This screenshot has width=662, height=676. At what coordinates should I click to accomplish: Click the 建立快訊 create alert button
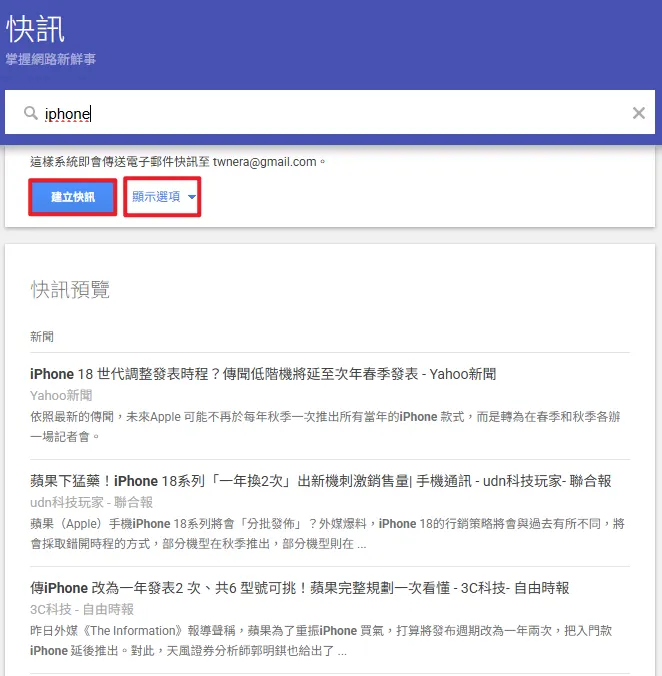(x=73, y=197)
